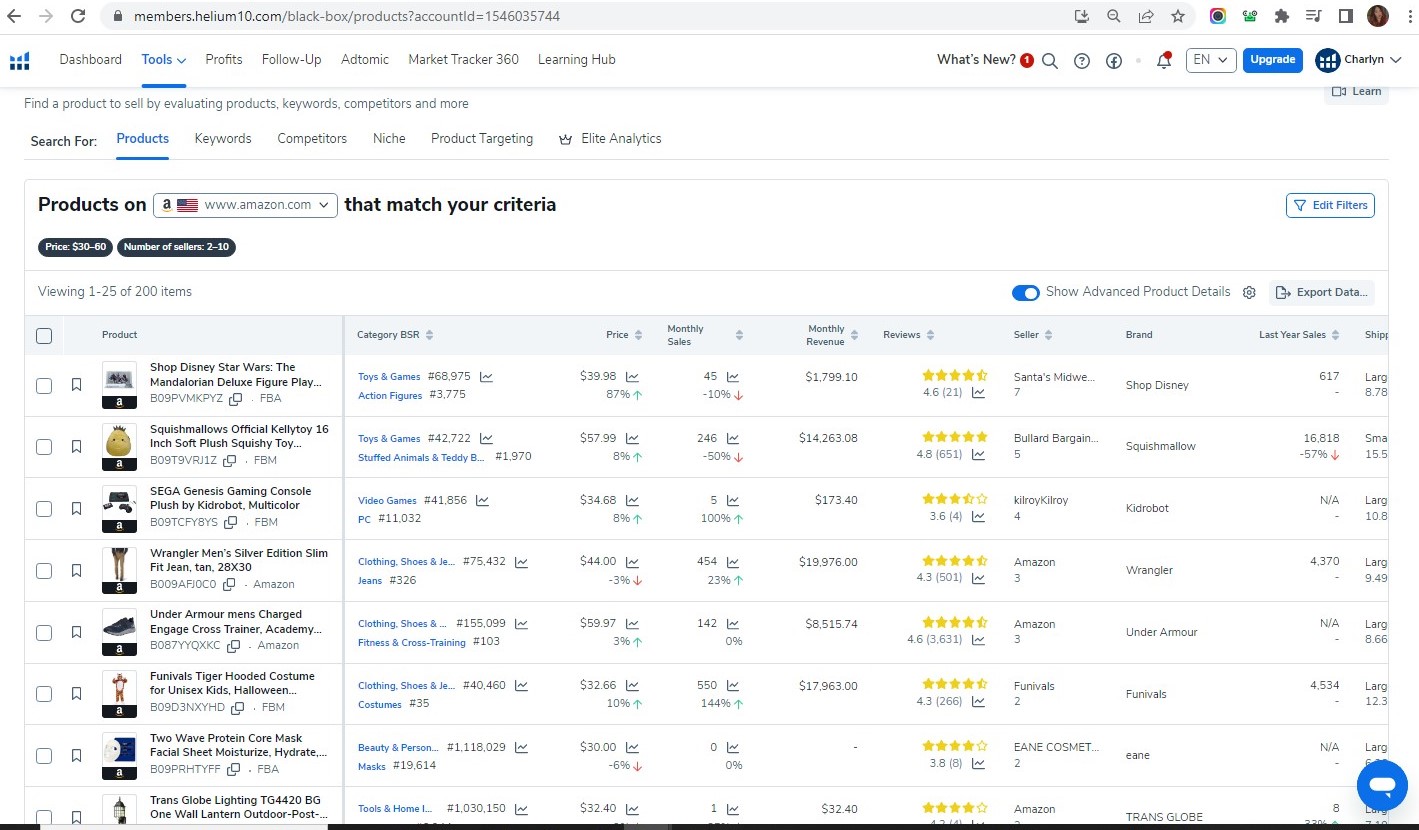Open price history chart for $44.00

click(x=632, y=562)
